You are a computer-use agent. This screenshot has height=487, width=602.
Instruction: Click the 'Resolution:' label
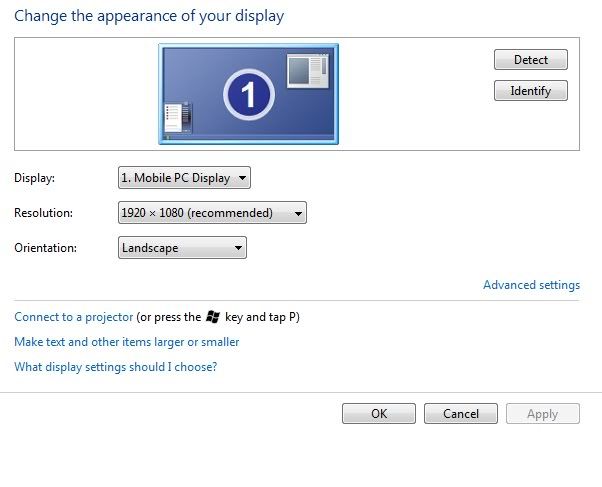(43, 213)
